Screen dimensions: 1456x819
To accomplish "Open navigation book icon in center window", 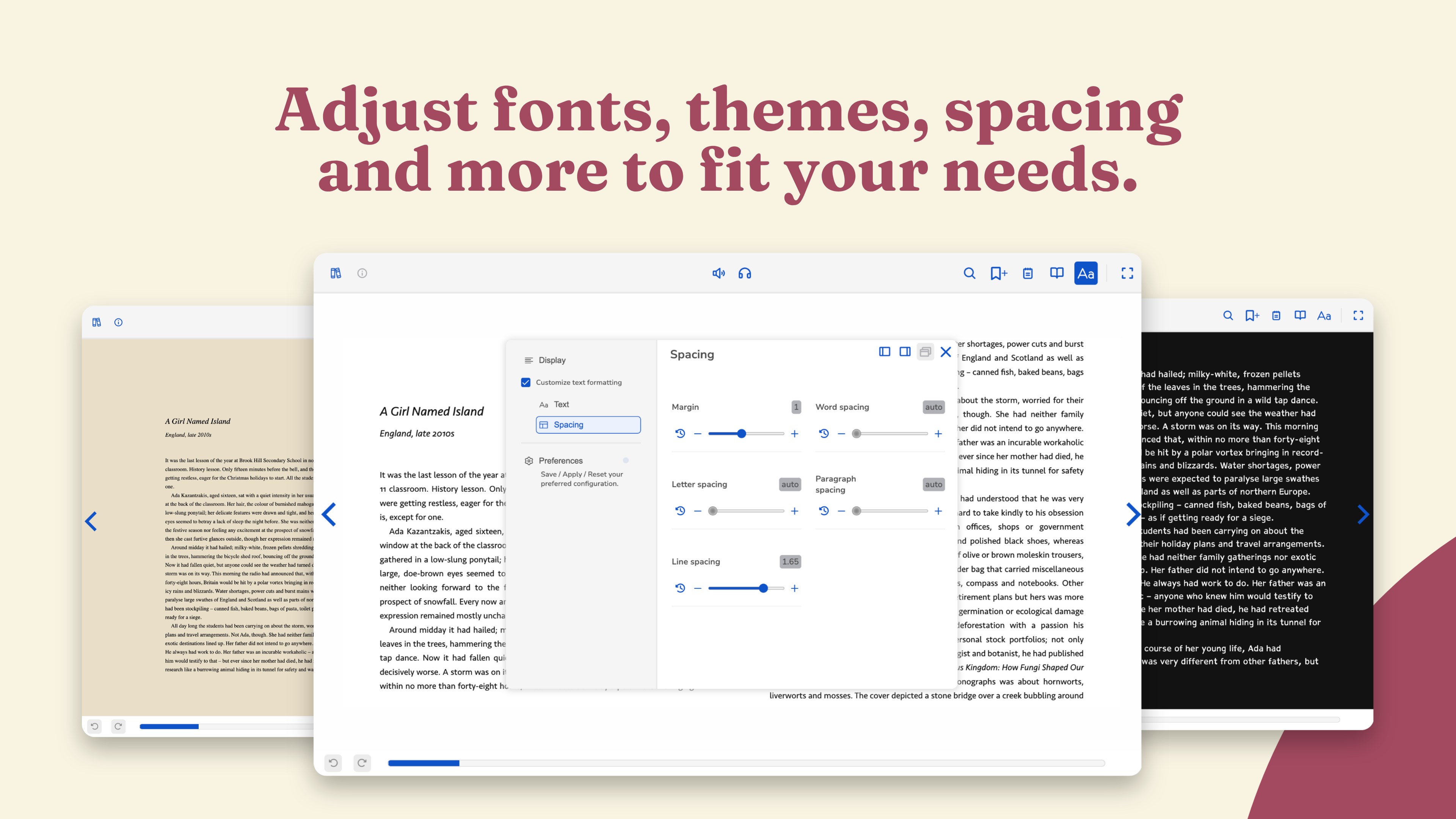I will [1056, 273].
